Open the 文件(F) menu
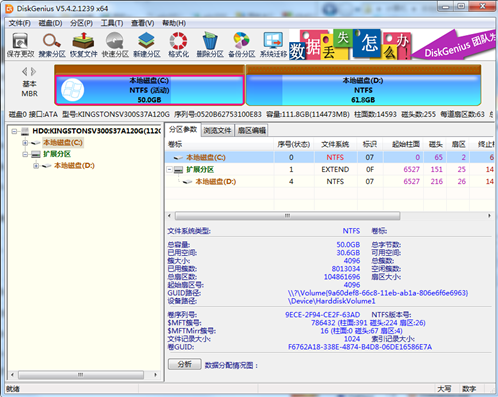This screenshot has width=498, height=397. tap(20, 23)
